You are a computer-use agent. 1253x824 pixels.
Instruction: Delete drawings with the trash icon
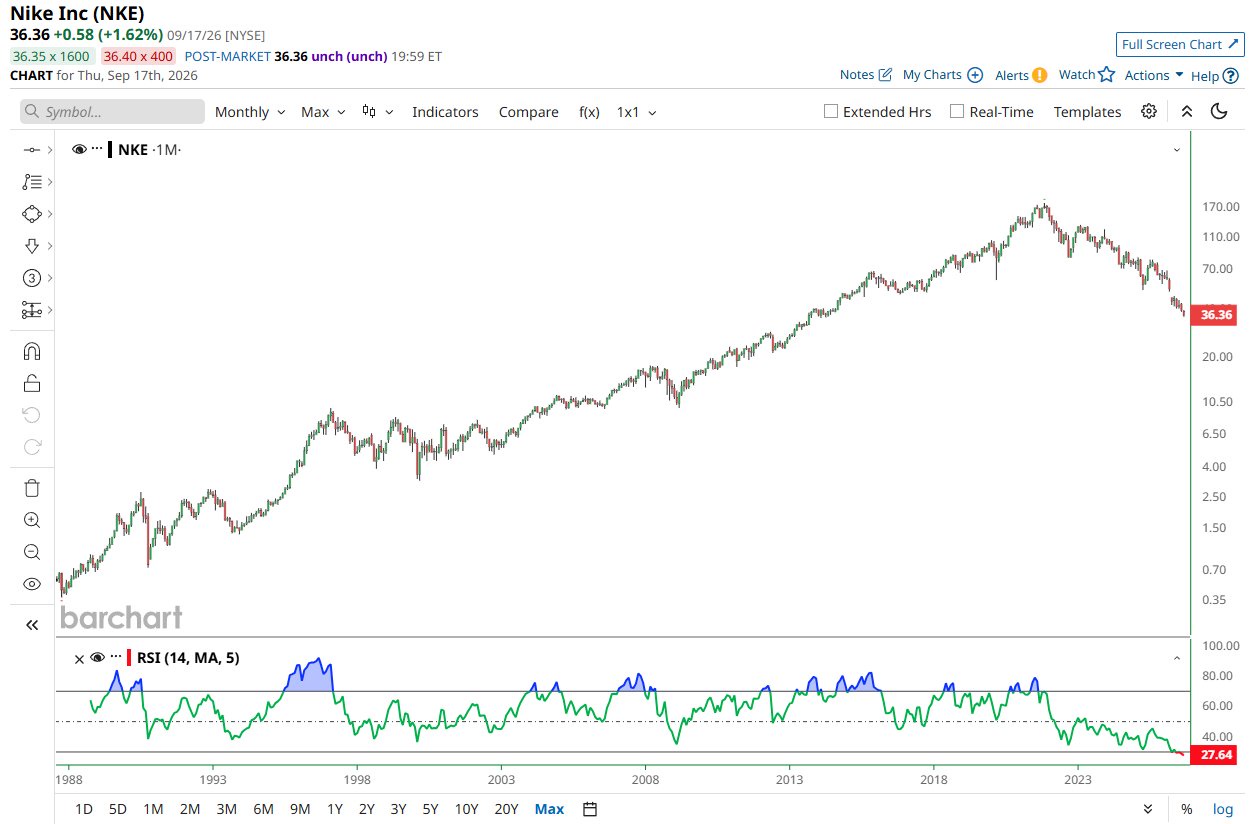31,488
